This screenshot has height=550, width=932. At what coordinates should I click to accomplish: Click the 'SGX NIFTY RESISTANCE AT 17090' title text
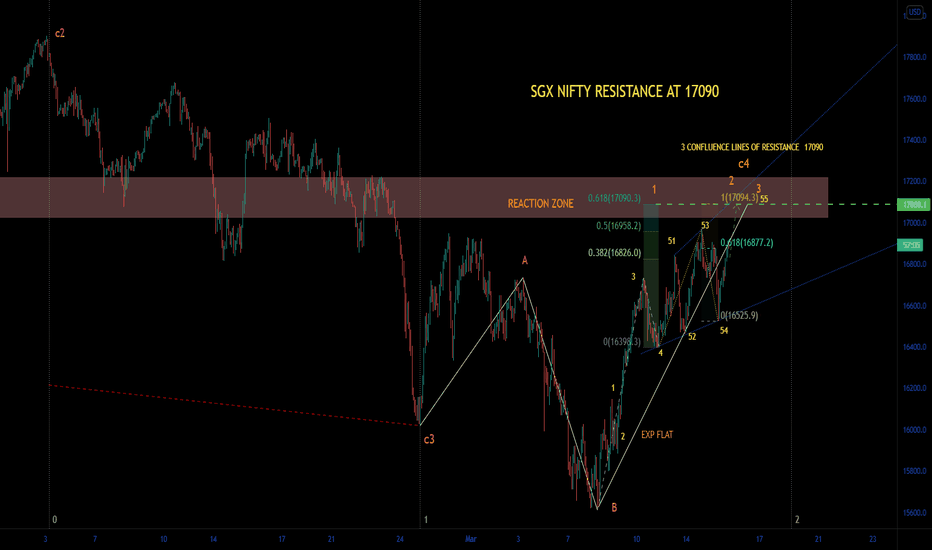(x=625, y=92)
